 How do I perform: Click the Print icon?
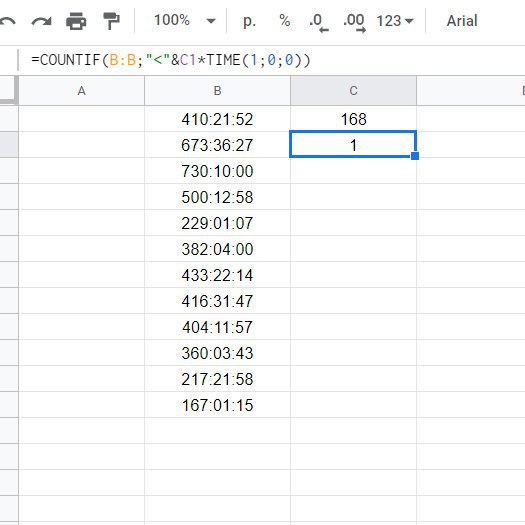click(76, 21)
